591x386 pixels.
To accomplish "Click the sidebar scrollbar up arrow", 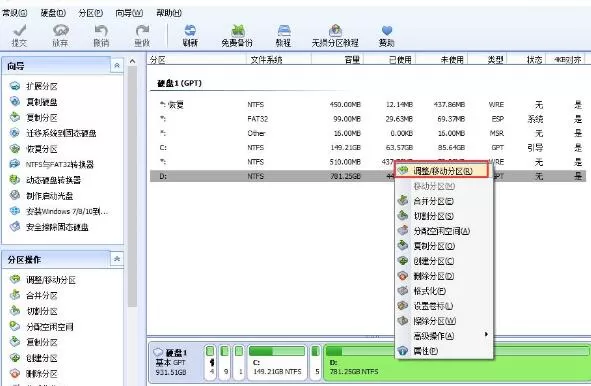I will (132, 61).
